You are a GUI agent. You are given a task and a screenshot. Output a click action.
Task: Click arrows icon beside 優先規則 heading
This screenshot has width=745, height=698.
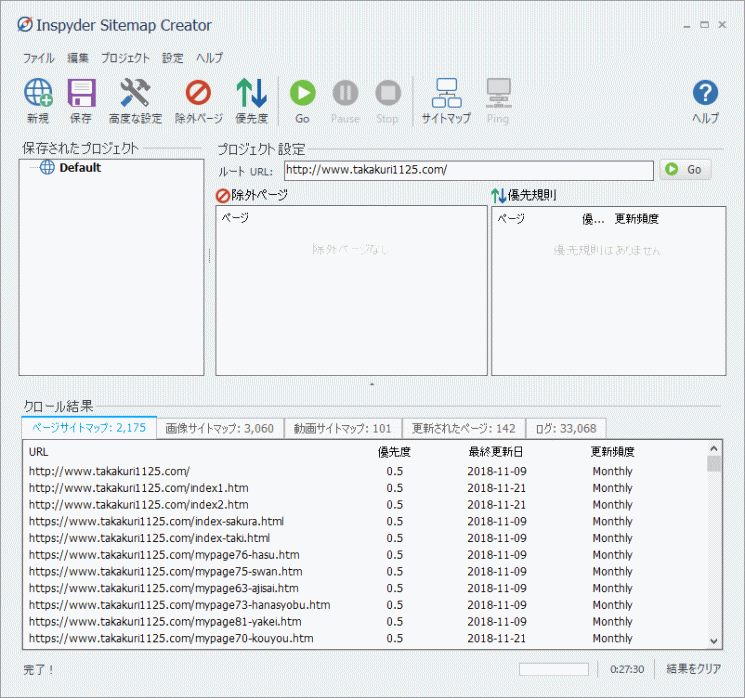coord(498,195)
